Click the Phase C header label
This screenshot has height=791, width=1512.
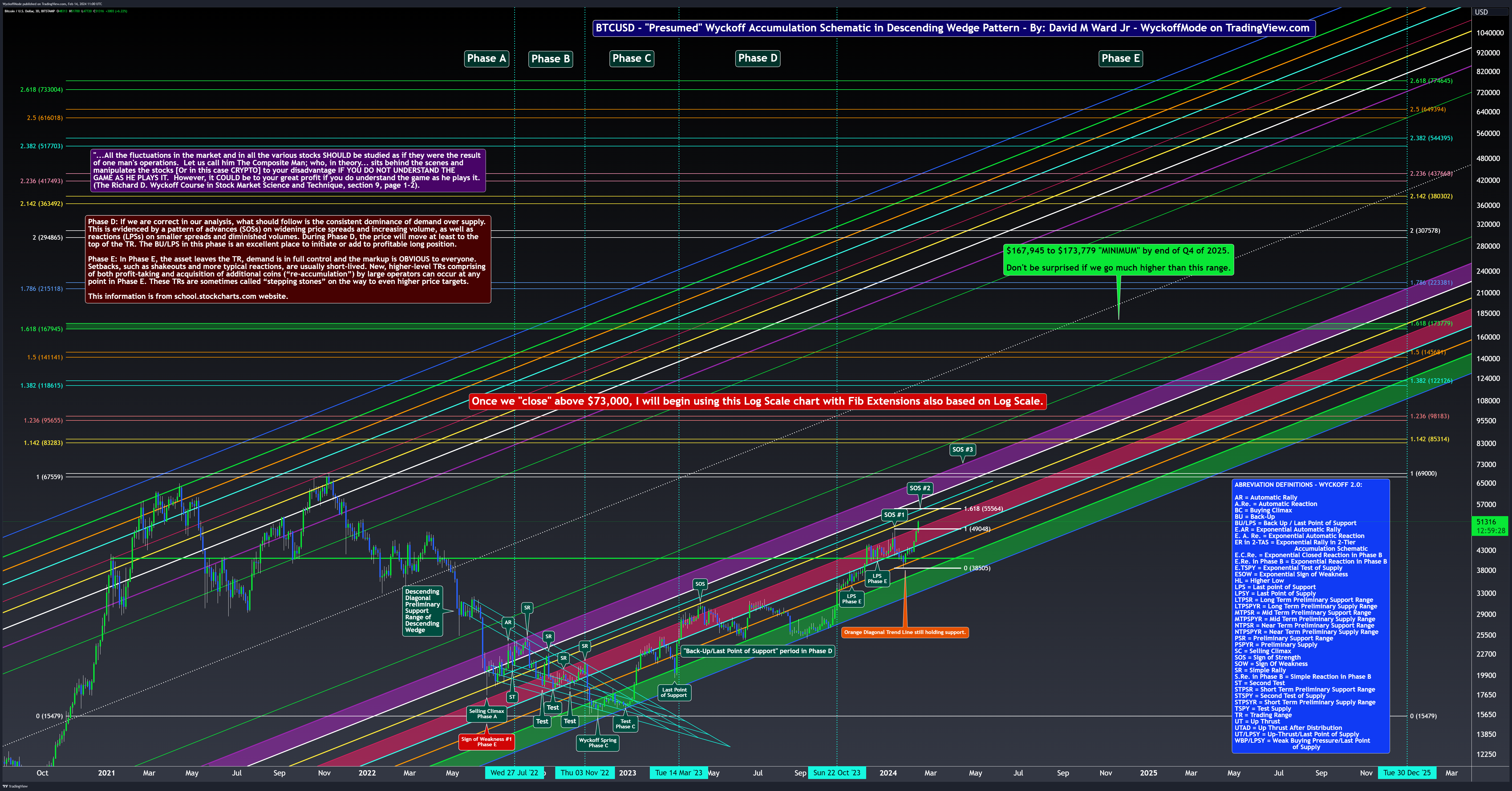[631, 58]
